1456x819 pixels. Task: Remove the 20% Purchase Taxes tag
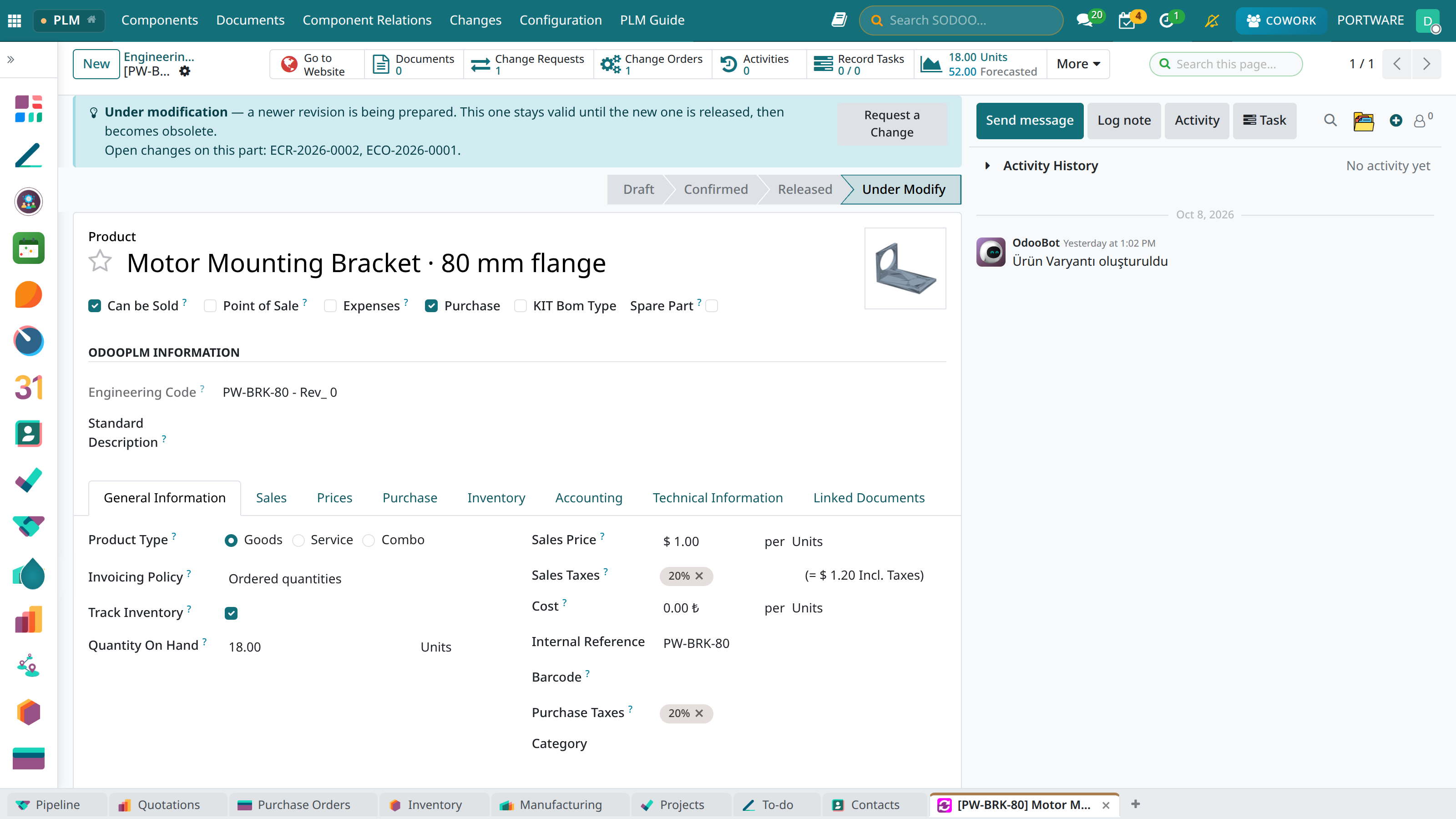pos(699,713)
